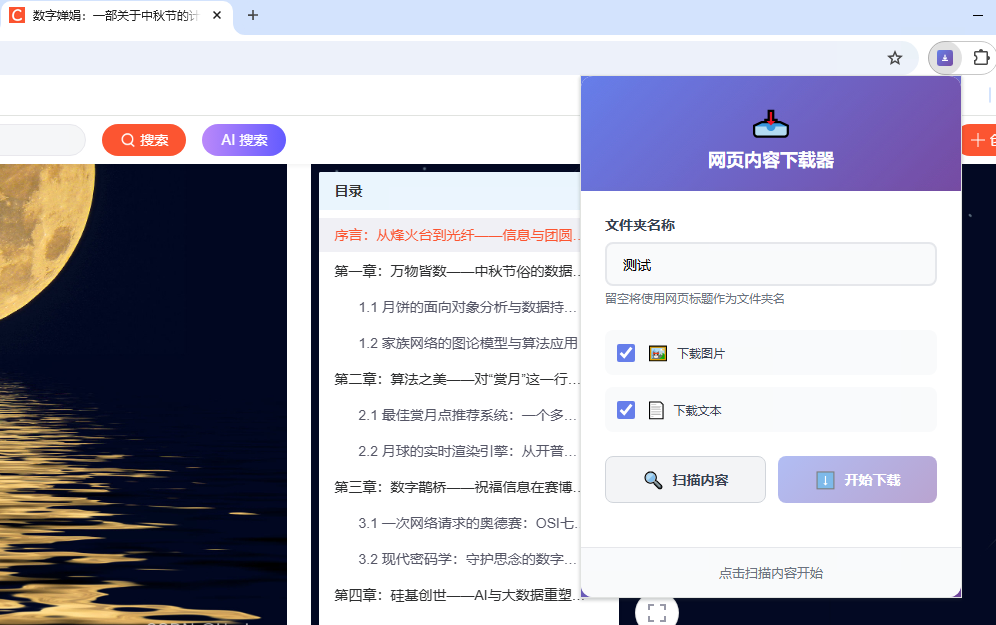996x625 pixels.
Task: Click the web content downloader extension icon
Action: (x=945, y=58)
